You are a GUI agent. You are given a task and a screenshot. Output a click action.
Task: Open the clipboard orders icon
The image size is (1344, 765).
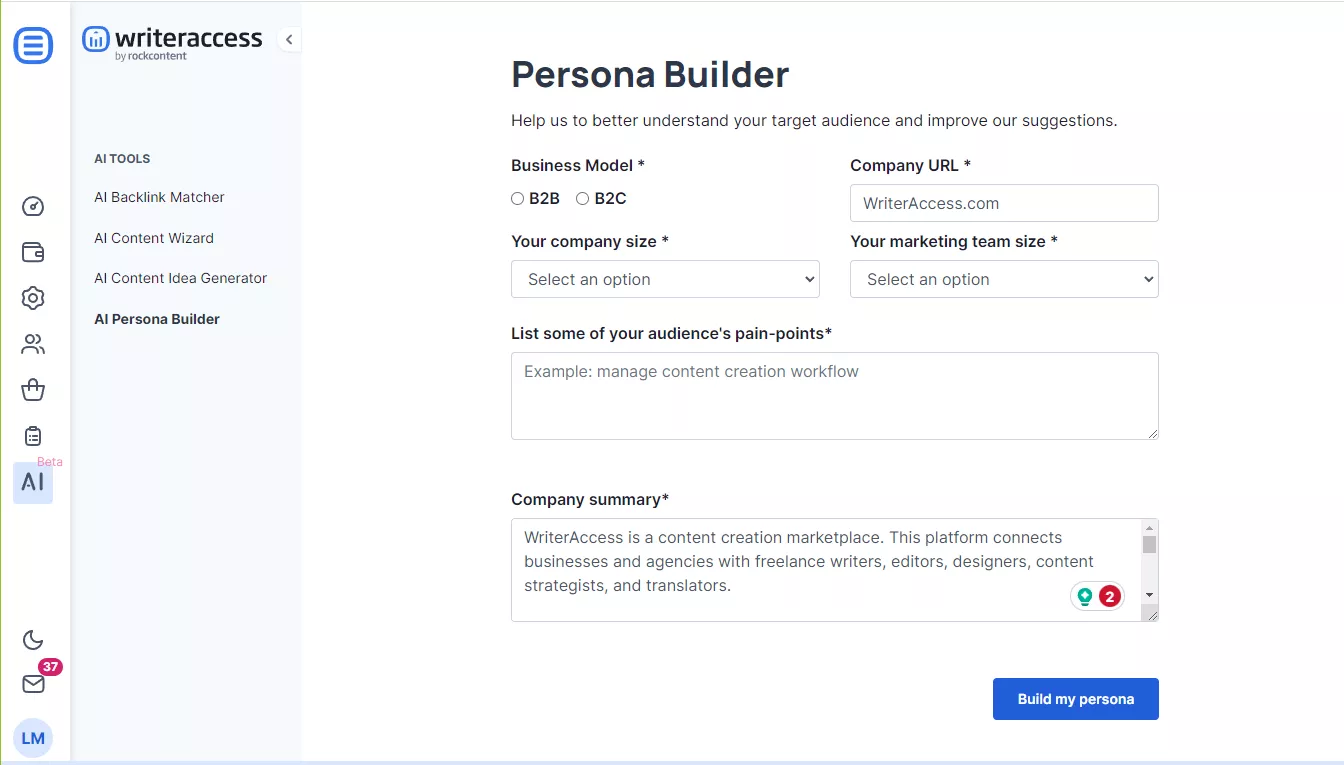click(x=33, y=436)
